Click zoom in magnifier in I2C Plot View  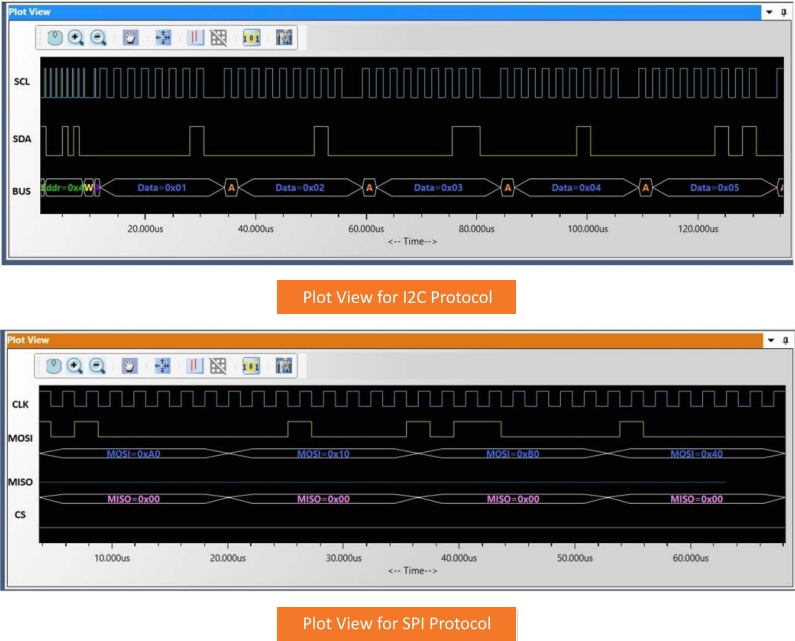76,38
